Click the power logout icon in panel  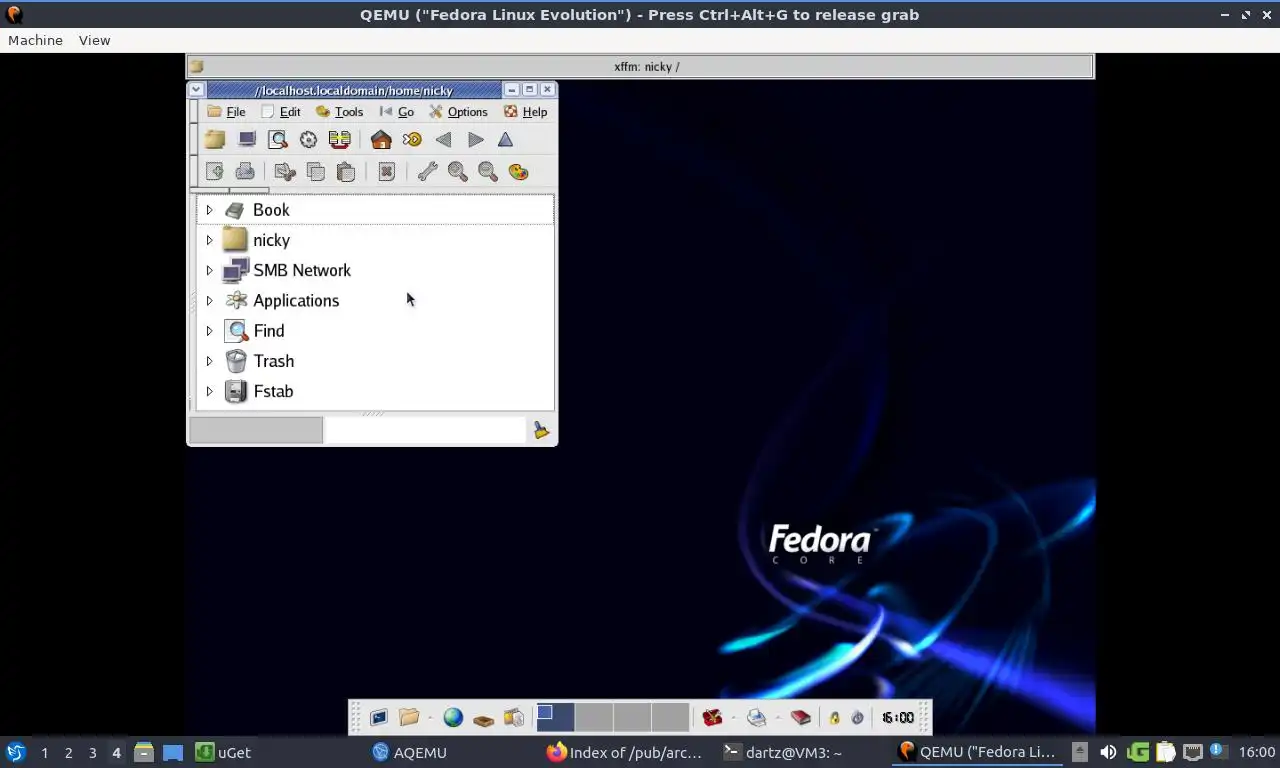858,718
